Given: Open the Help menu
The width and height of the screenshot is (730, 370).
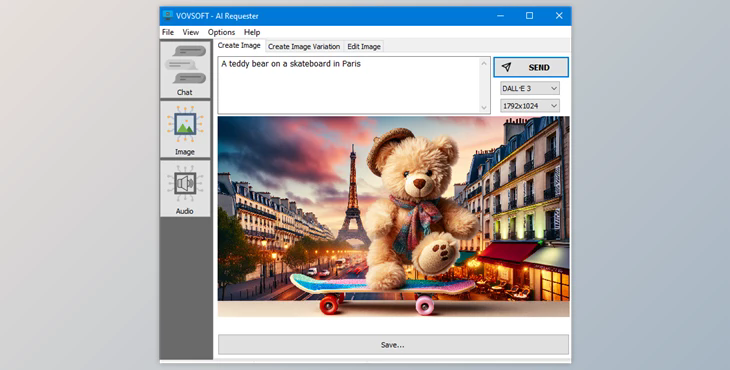Looking at the screenshot, I should click(252, 32).
